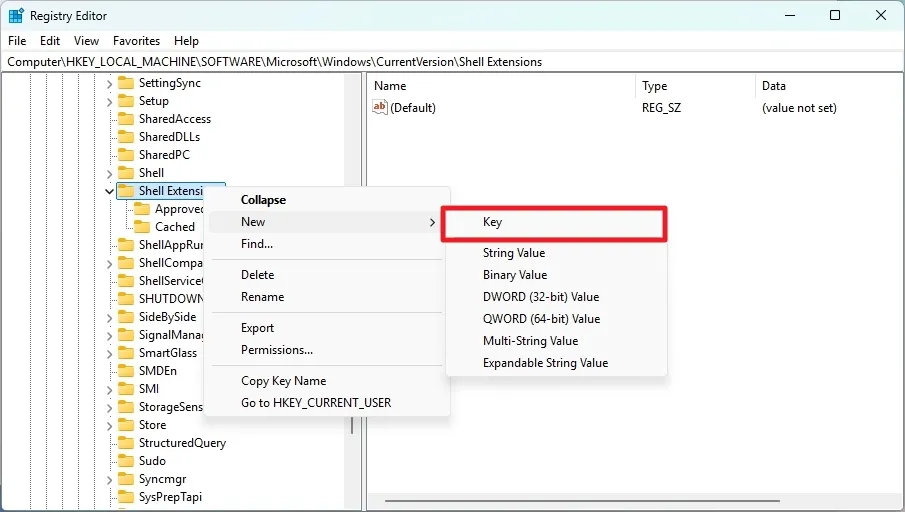The height and width of the screenshot is (512, 905).
Task: Click Permissions... in context menu
Action: click(x=277, y=350)
